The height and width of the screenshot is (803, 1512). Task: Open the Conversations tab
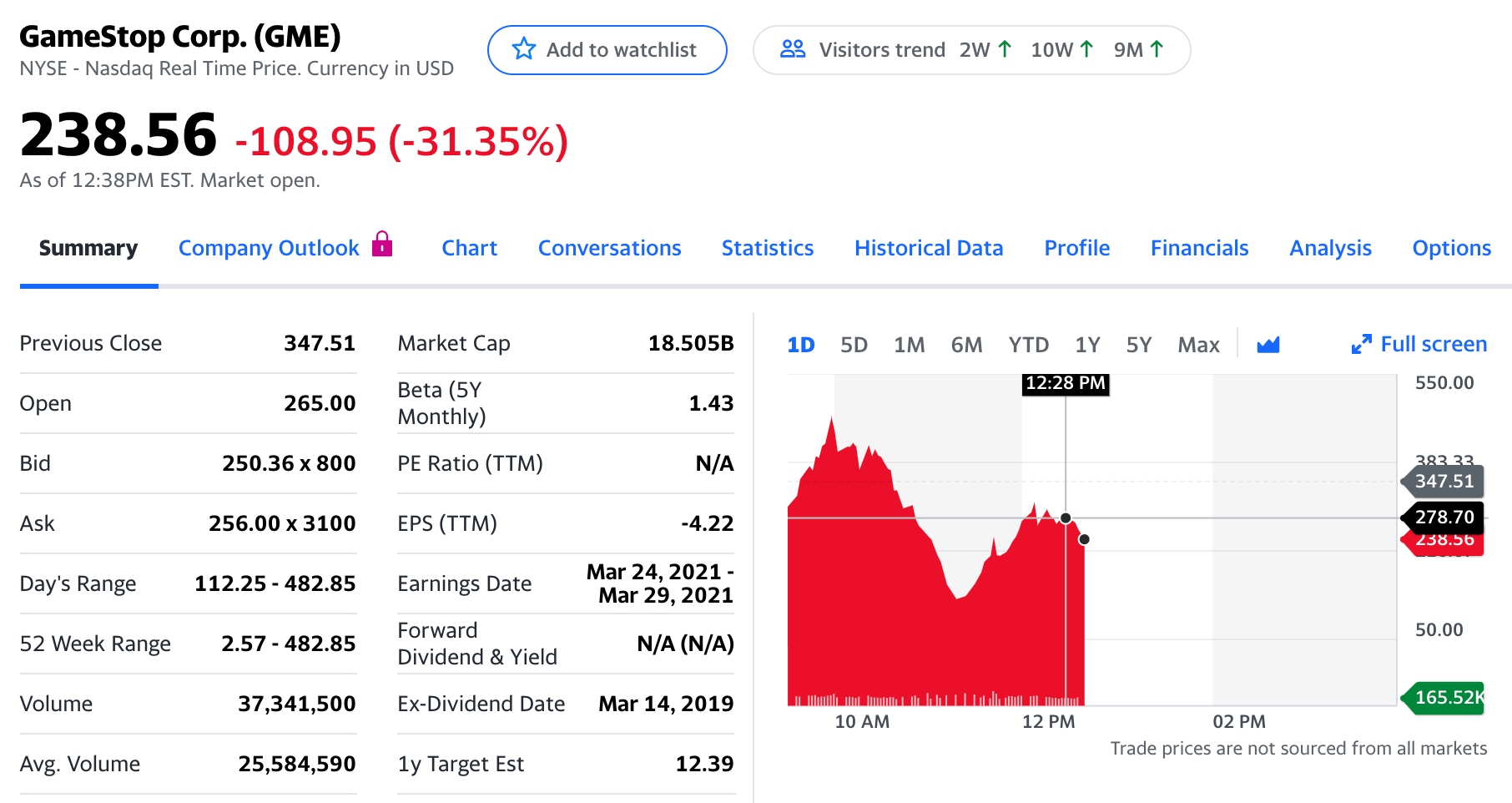609,248
